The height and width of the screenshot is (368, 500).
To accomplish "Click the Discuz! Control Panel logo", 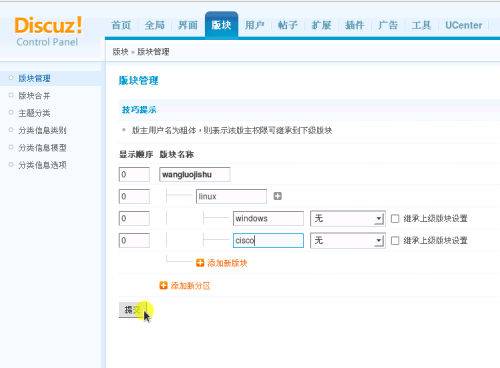I will point(48,32).
